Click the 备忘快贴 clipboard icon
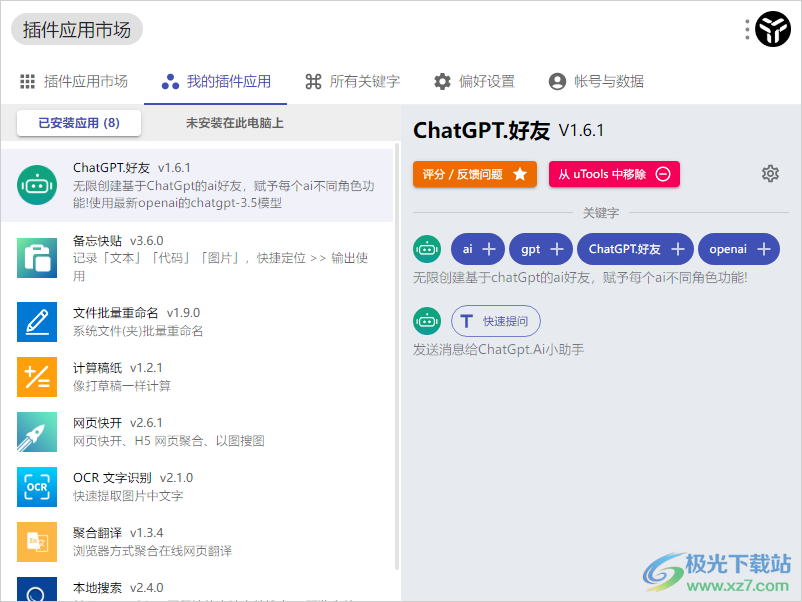This screenshot has height=602, width=802. 37,258
